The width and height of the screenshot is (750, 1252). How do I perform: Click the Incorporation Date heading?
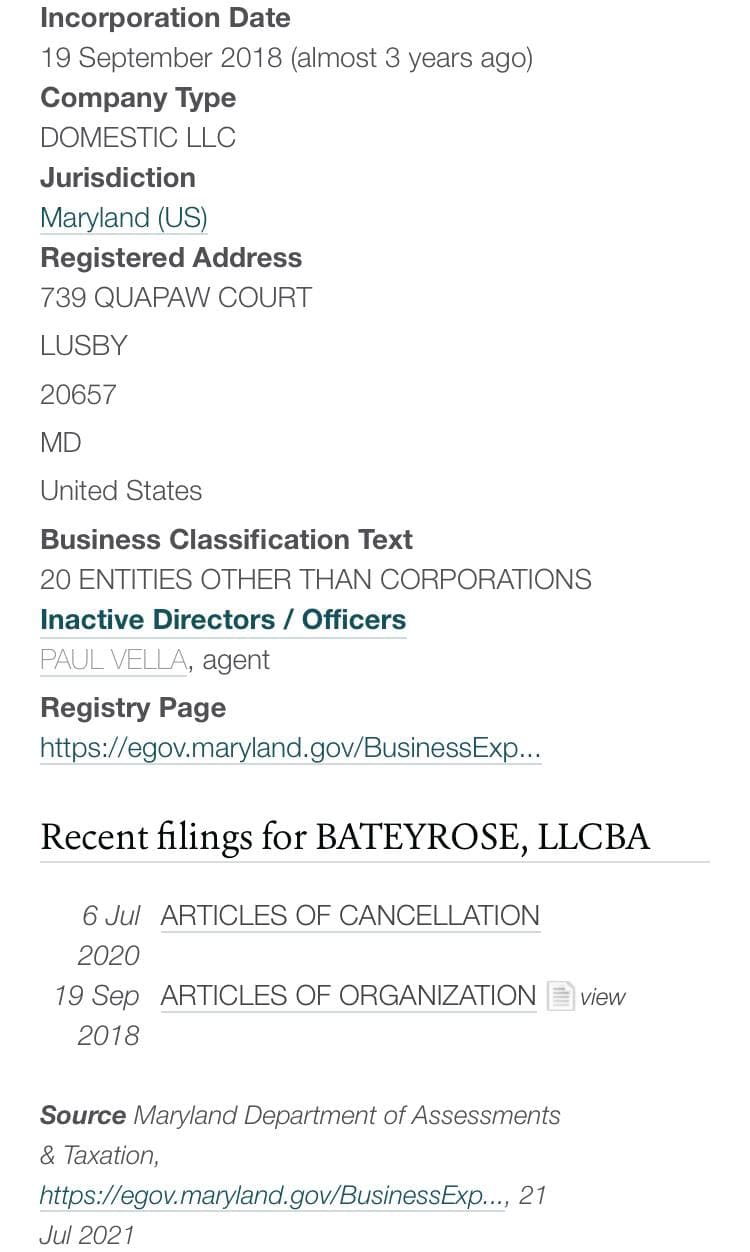pos(165,18)
